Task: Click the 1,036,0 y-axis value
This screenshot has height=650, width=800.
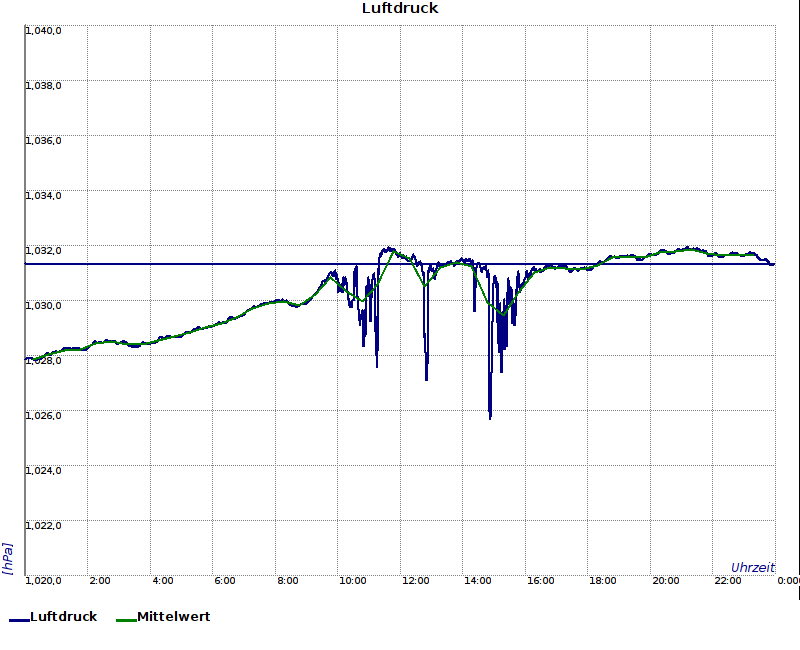Action: tap(43, 141)
